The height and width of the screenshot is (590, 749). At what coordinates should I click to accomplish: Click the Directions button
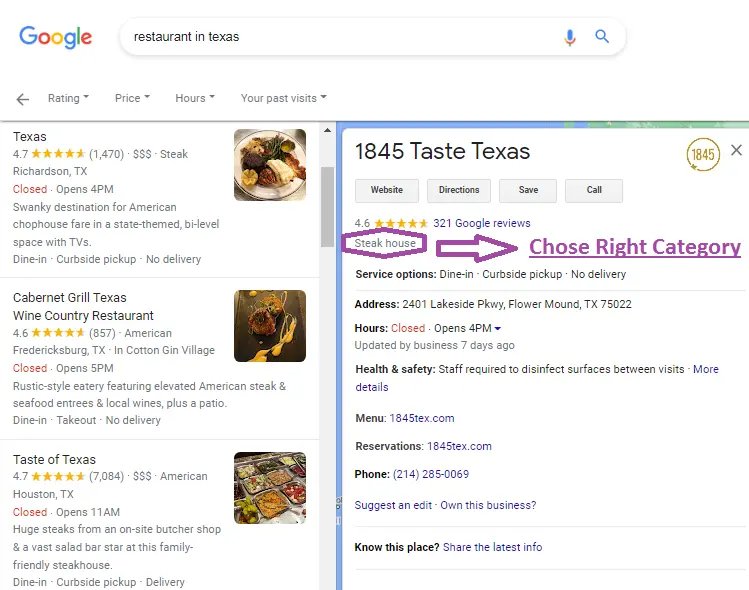point(459,190)
